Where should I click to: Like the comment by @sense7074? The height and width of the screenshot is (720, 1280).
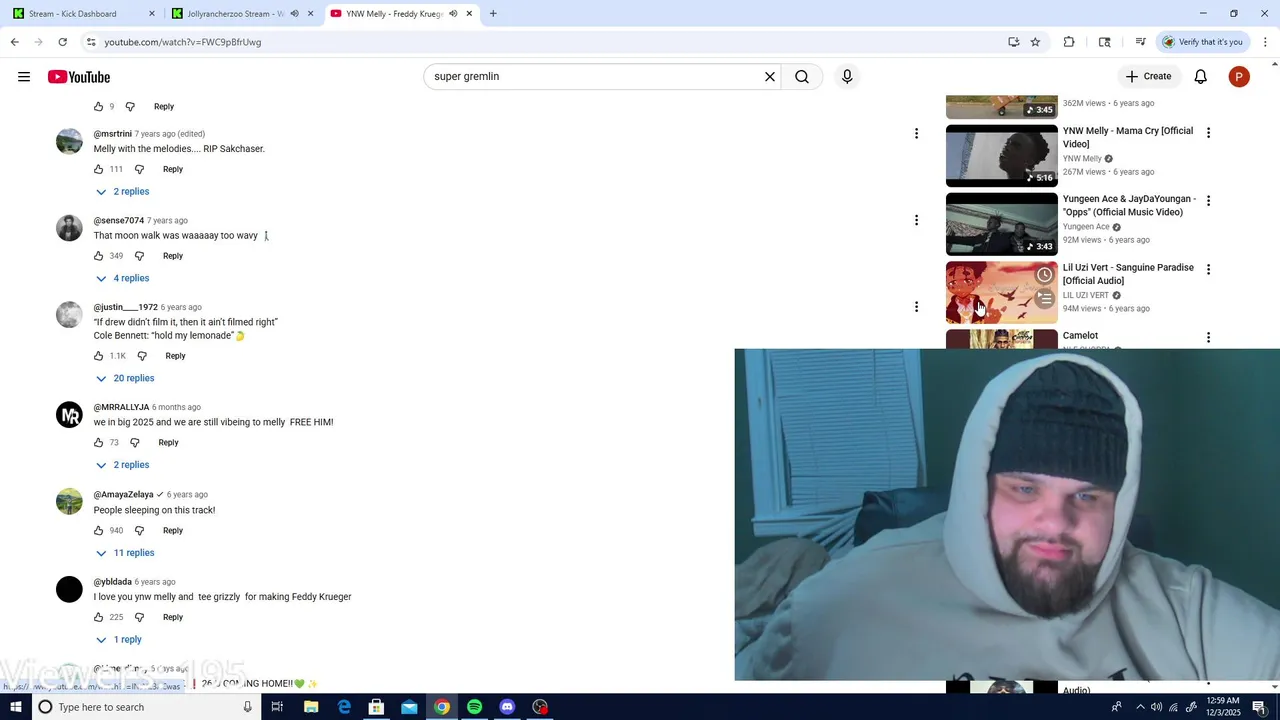(98, 256)
